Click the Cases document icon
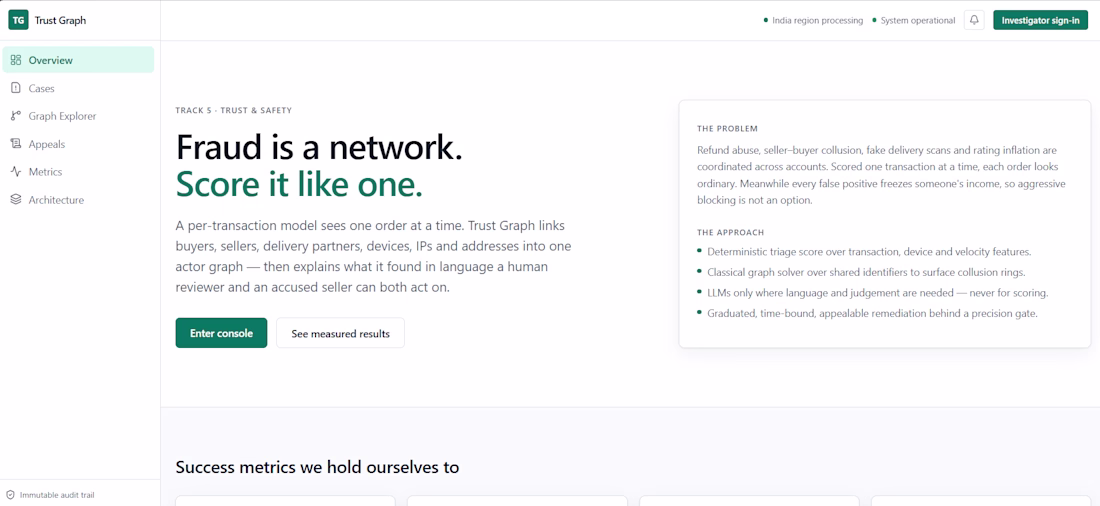This screenshot has height=506, width=1100. point(15,88)
